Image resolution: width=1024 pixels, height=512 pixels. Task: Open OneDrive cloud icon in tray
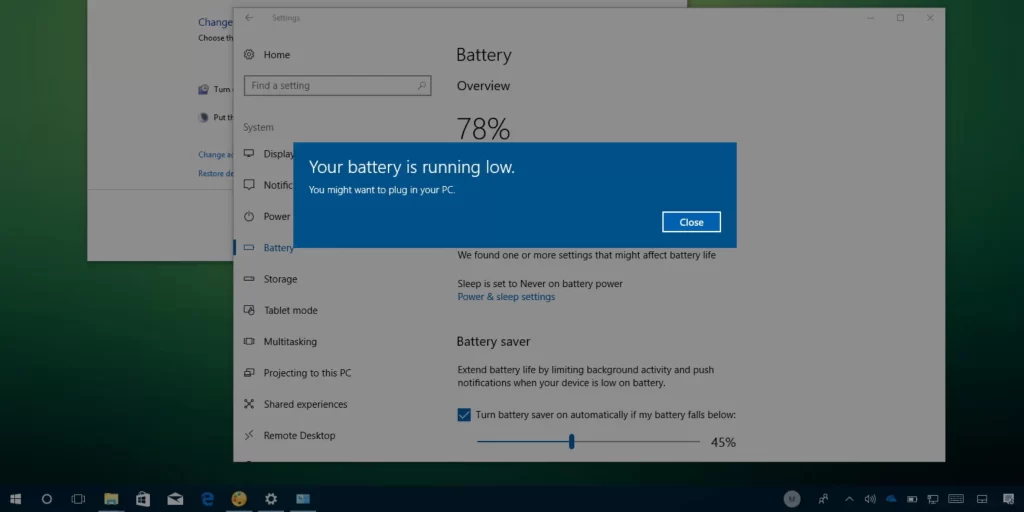click(x=891, y=500)
